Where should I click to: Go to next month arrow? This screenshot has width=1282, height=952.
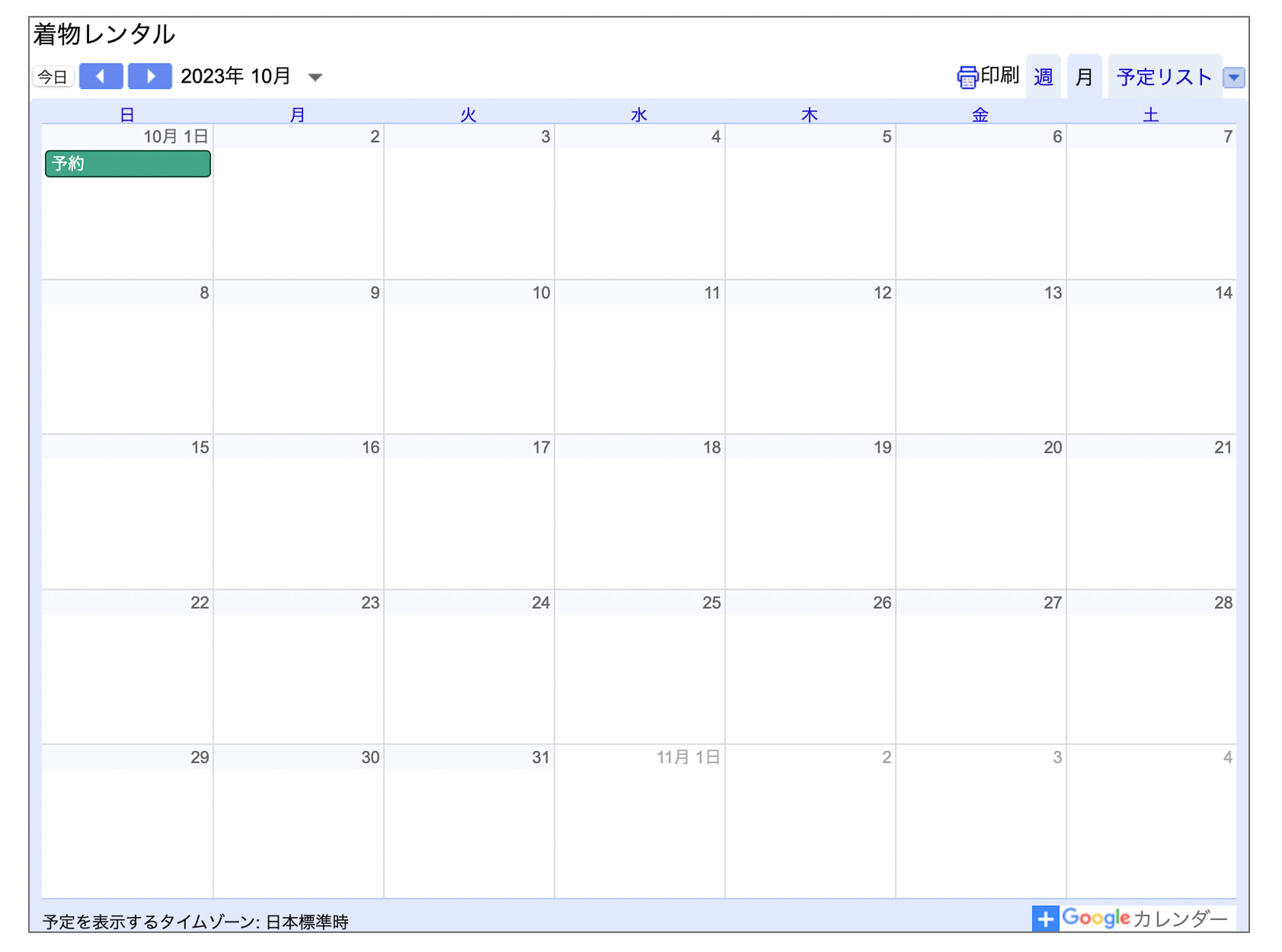point(150,76)
